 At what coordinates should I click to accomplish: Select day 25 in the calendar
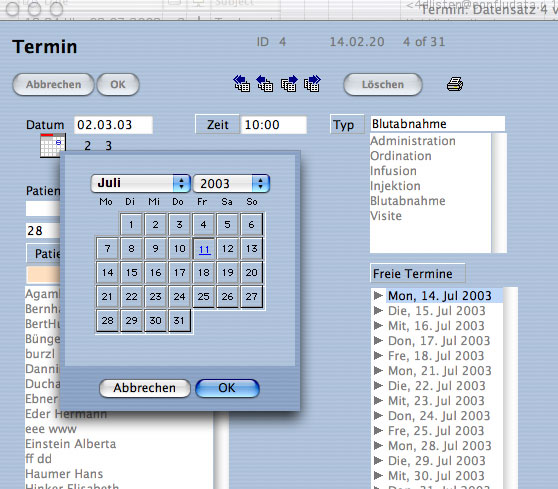pos(204,296)
